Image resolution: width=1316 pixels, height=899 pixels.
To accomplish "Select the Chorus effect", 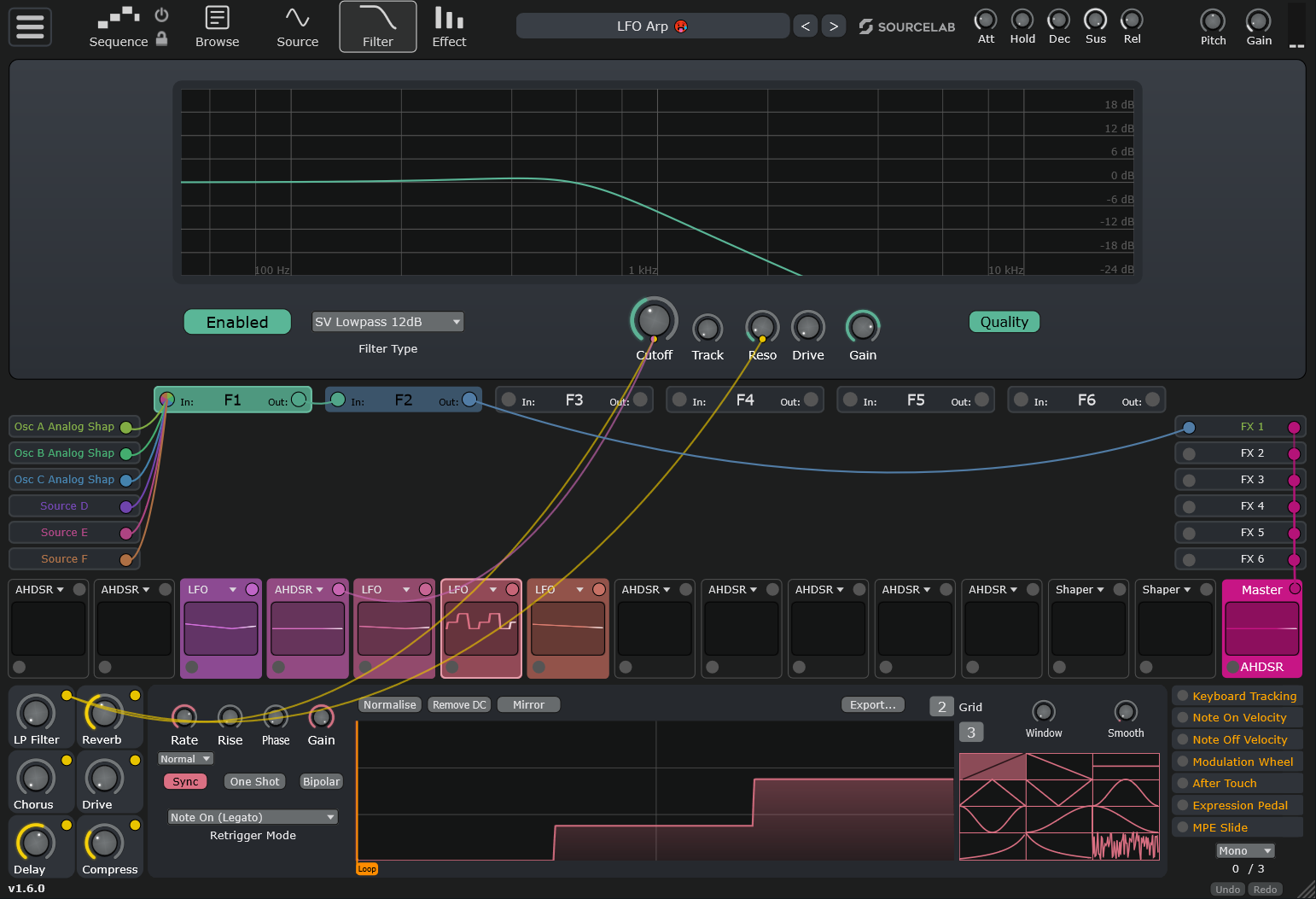I will click(34, 782).
